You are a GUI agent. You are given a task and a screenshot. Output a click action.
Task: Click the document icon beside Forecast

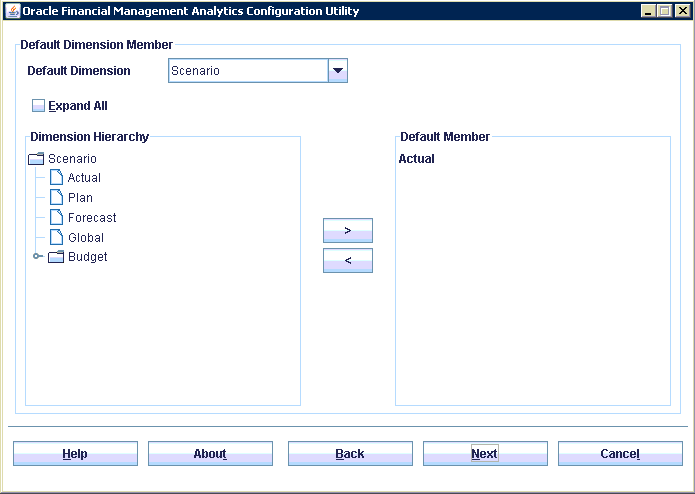coord(56,217)
